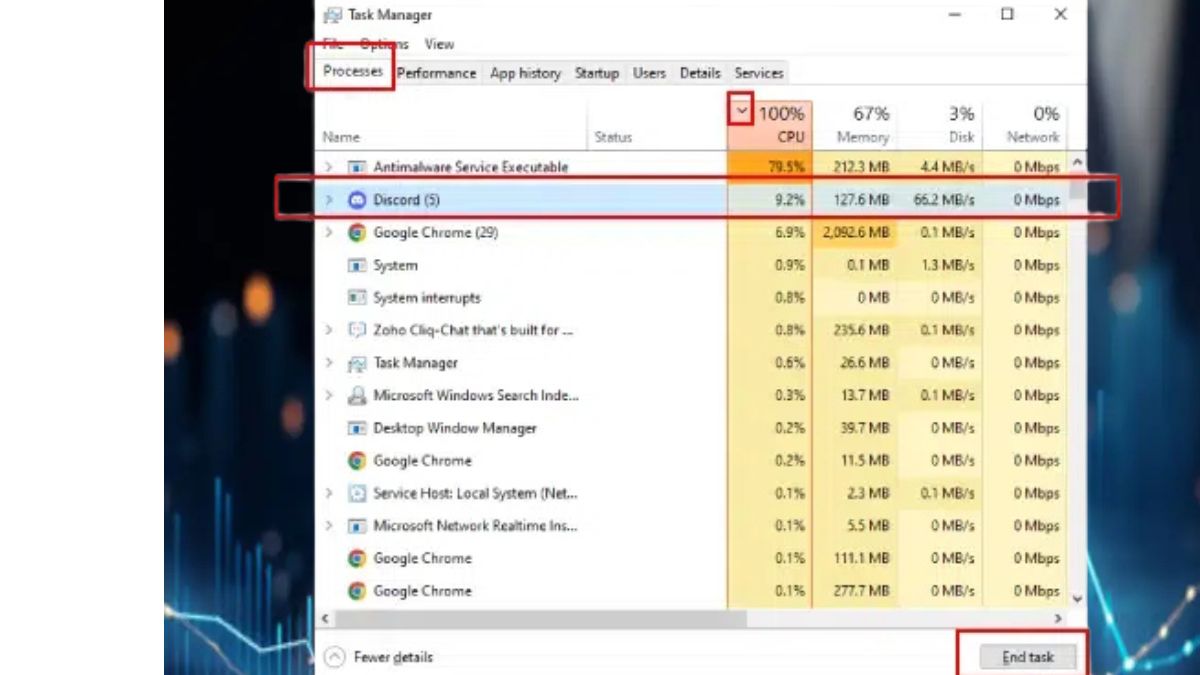Open the File menu

[333, 44]
